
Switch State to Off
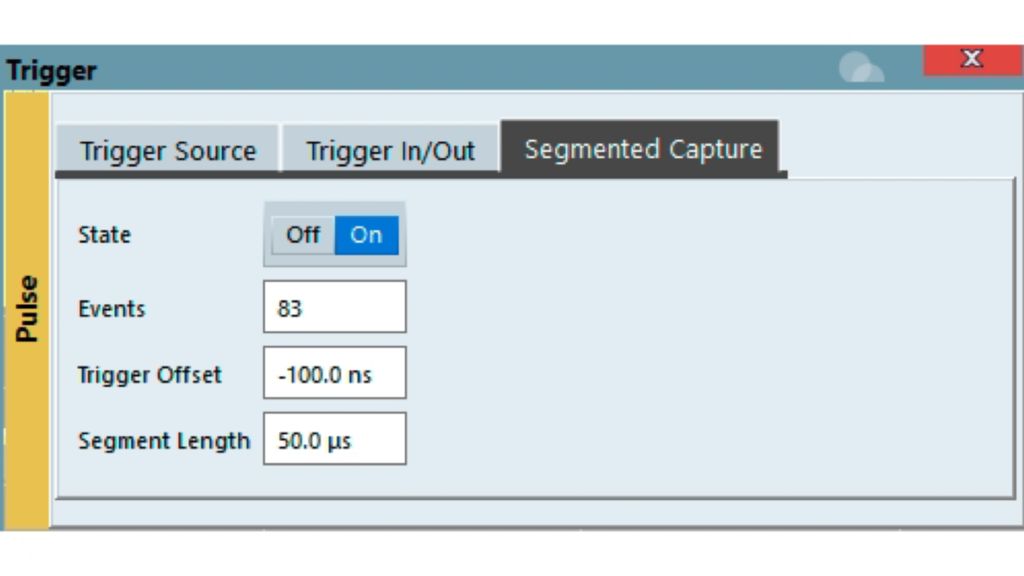(302, 235)
